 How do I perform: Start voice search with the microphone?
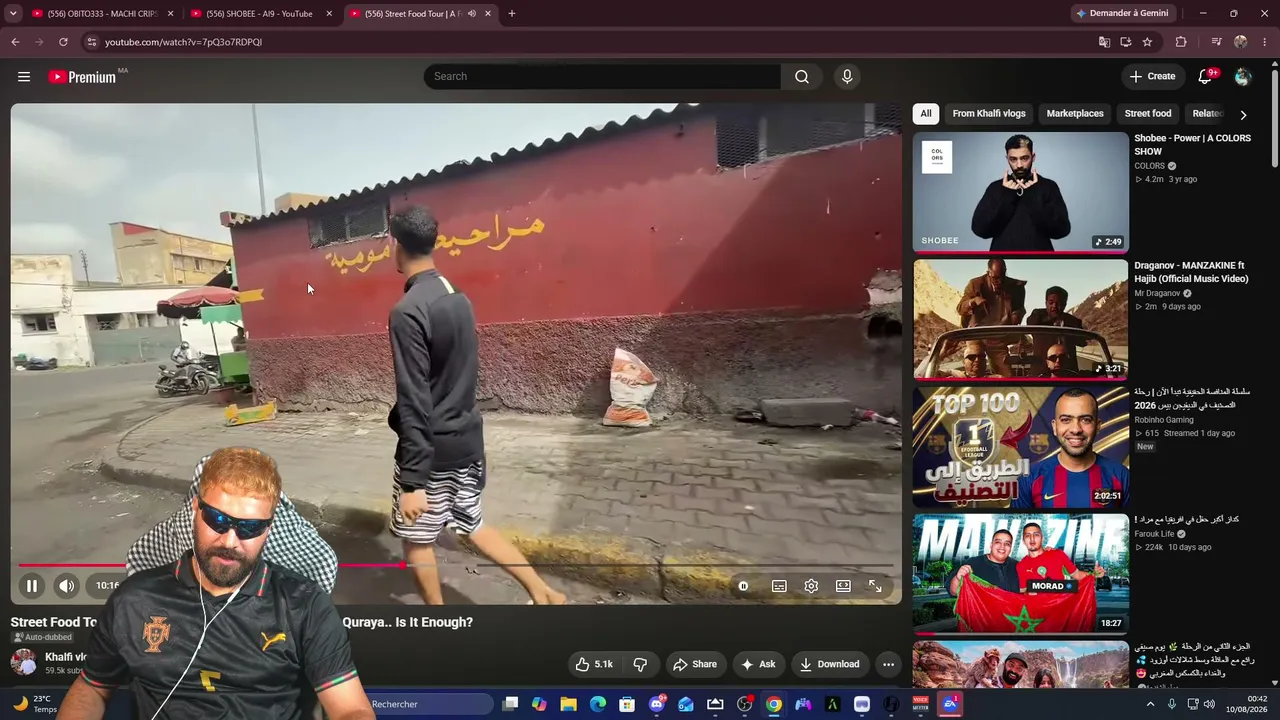[x=847, y=77]
